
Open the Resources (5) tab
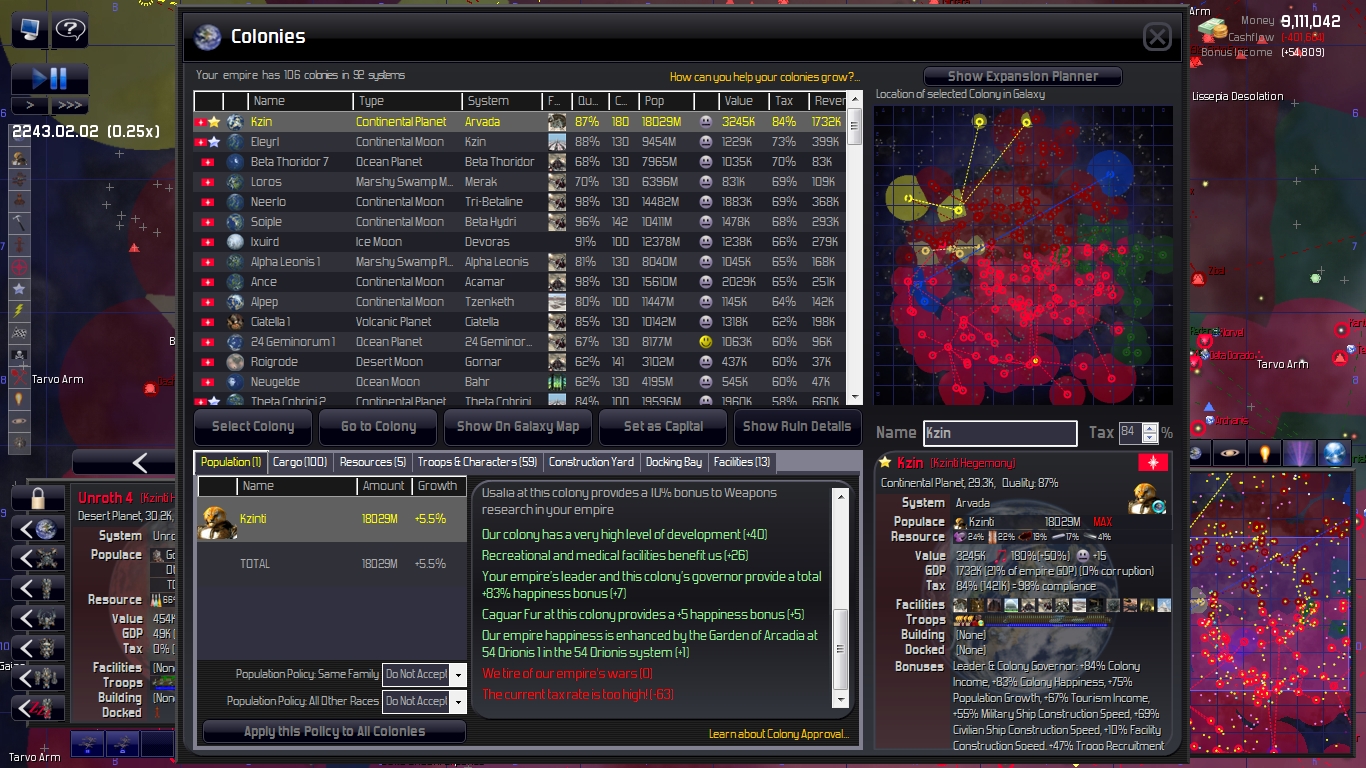[x=372, y=462]
